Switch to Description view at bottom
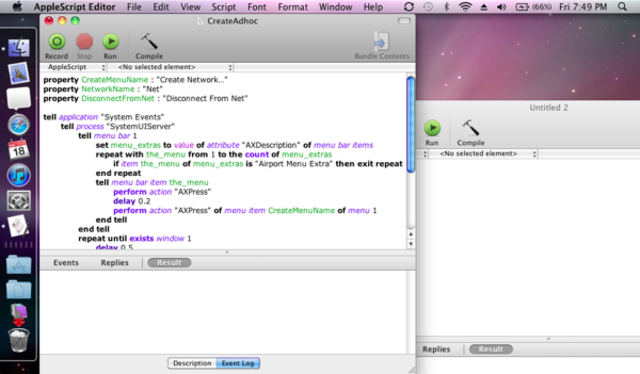The image size is (640, 374). coord(192,363)
